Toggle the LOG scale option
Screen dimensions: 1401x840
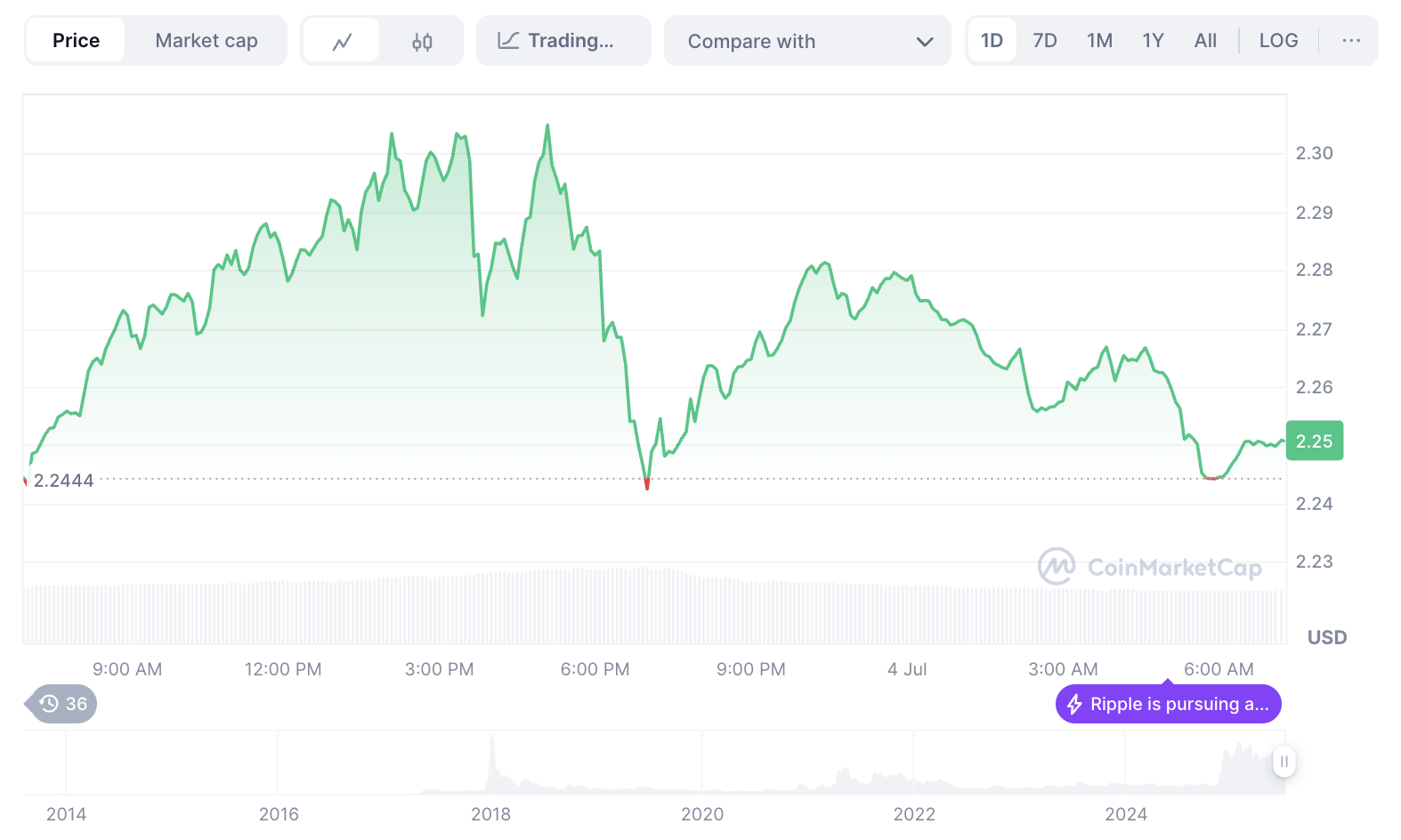(x=1278, y=41)
